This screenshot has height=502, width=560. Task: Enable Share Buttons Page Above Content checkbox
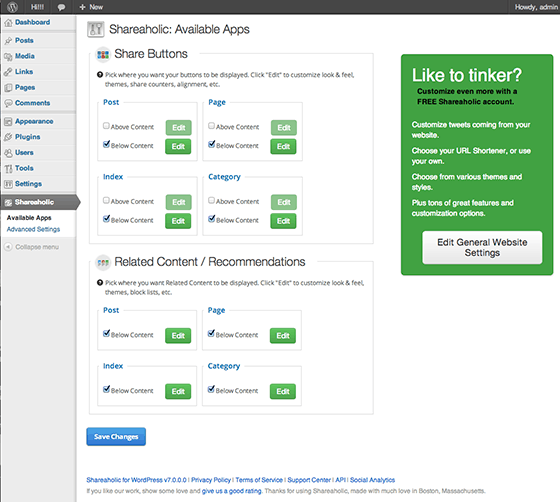(x=211, y=126)
